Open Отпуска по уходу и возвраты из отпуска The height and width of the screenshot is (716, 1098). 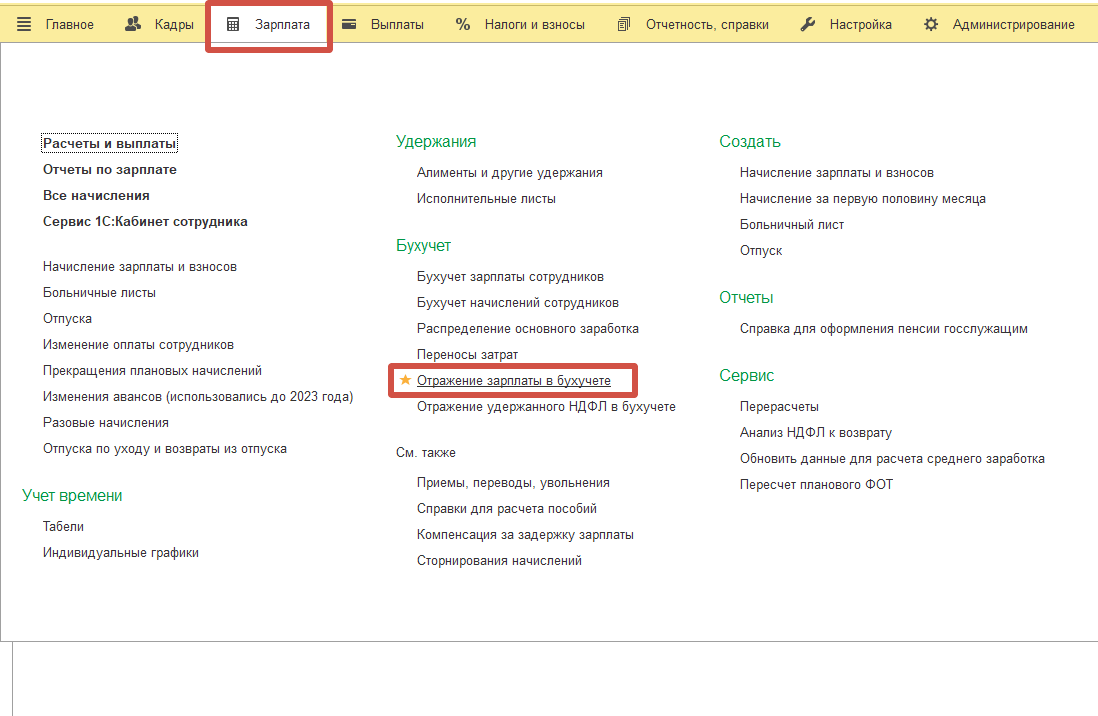165,448
